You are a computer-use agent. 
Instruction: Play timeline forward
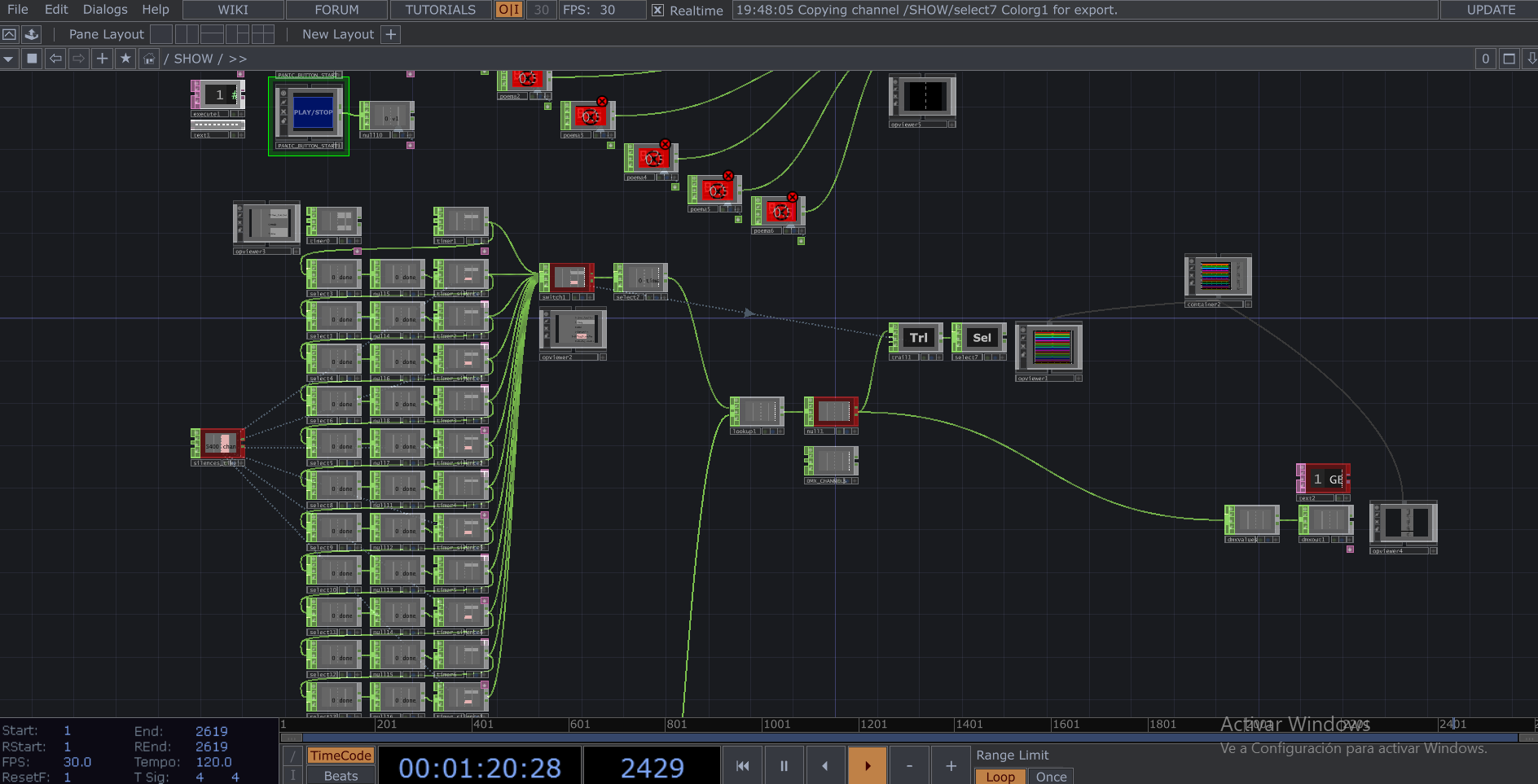click(x=868, y=766)
